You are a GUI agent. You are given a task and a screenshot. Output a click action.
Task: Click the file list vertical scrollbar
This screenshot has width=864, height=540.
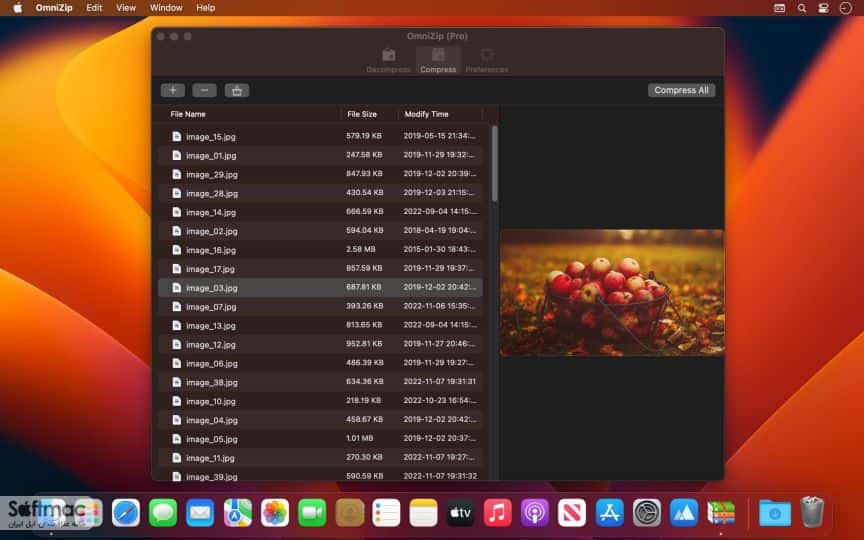tap(495, 164)
